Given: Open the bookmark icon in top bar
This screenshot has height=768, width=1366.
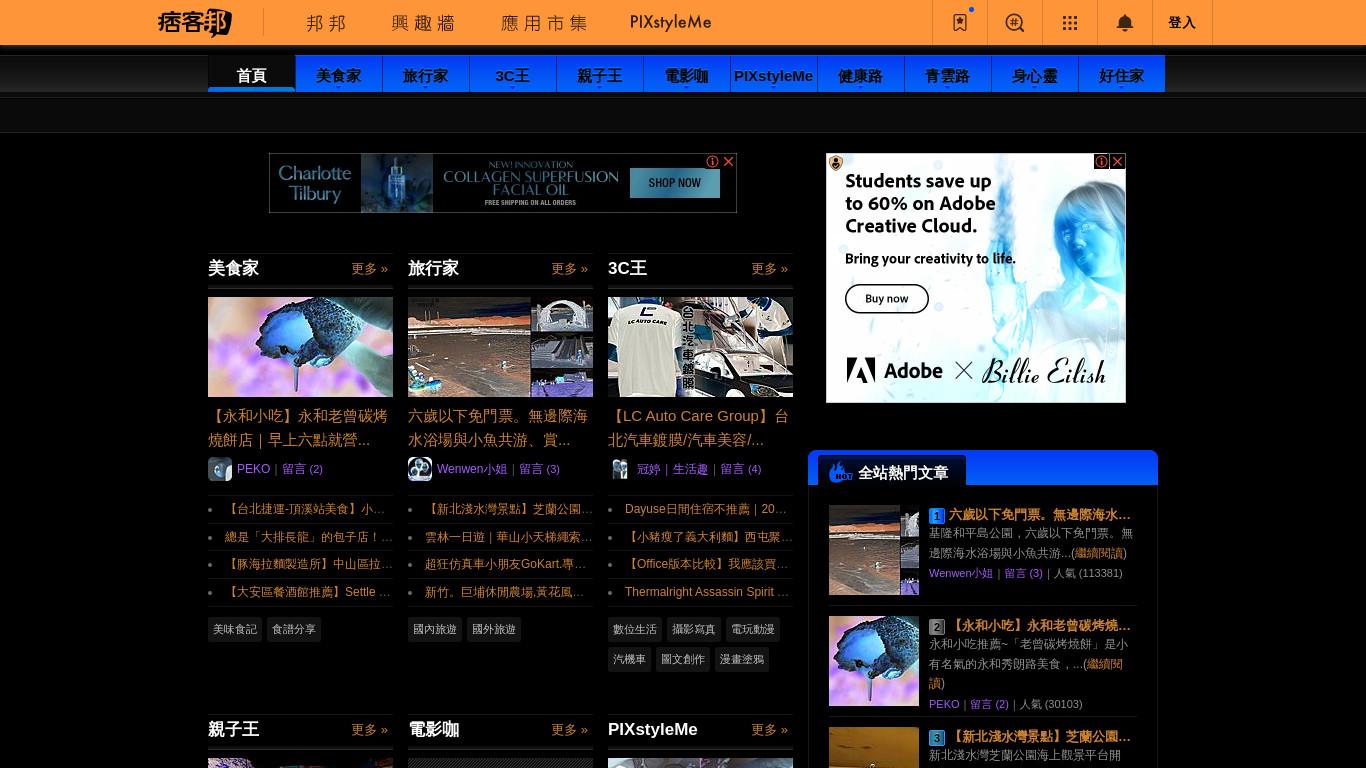Looking at the screenshot, I should pyautogui.click(x=960, y=22).
